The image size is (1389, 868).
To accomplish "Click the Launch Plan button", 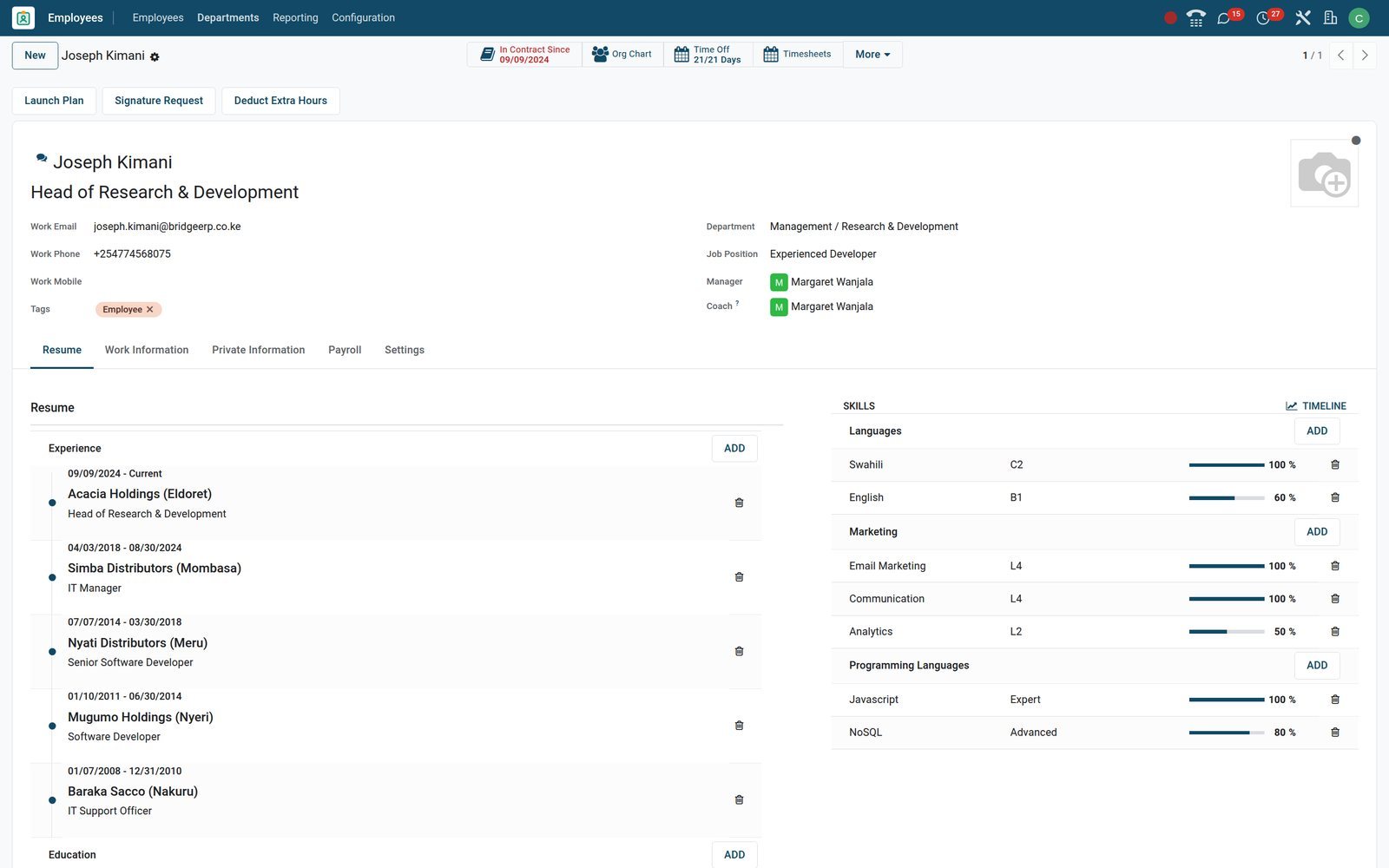I will (54, 101).
